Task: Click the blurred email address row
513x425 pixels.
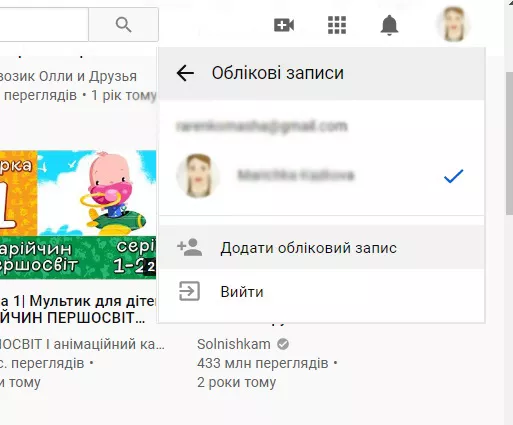Action: click(262, 126)
